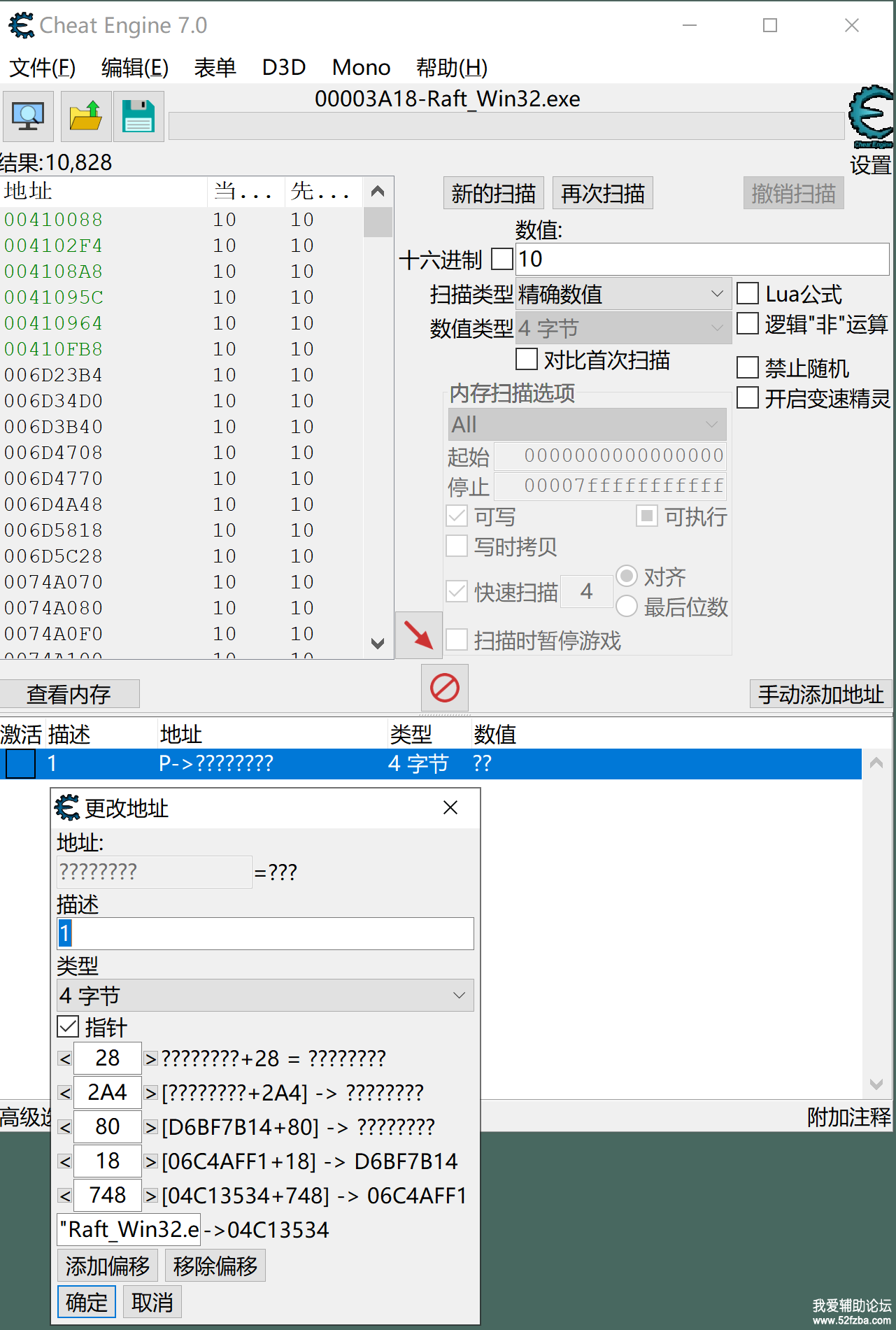896x1330 pixels.
Task: Close the 更改地址 dialog with X
Action: tap(450, 807)
